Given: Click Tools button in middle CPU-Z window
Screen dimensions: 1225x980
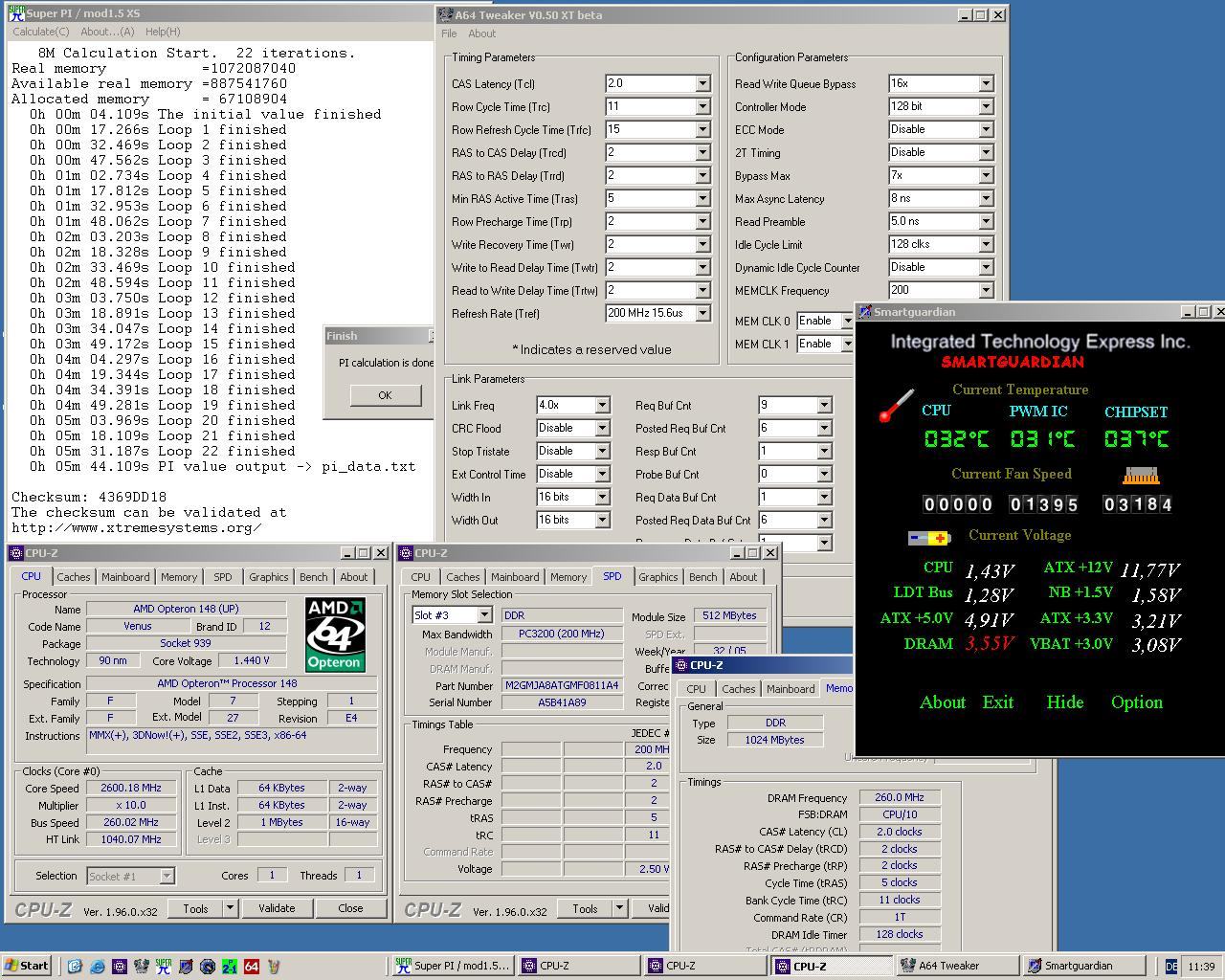Looking at the screenshot, I should click(x=585, y=908).
